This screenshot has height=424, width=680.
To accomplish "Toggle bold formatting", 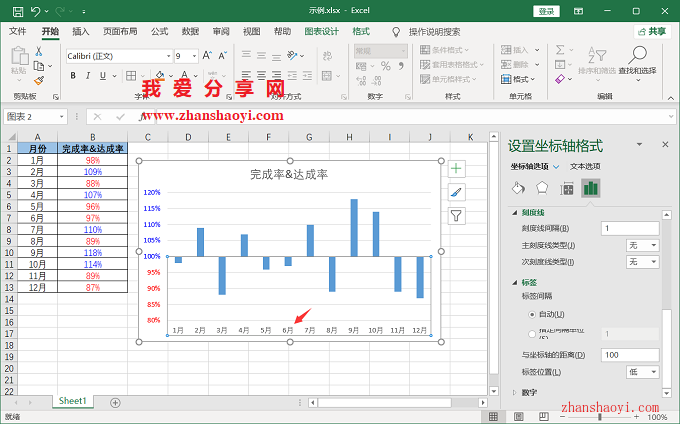I will (73, 76).
